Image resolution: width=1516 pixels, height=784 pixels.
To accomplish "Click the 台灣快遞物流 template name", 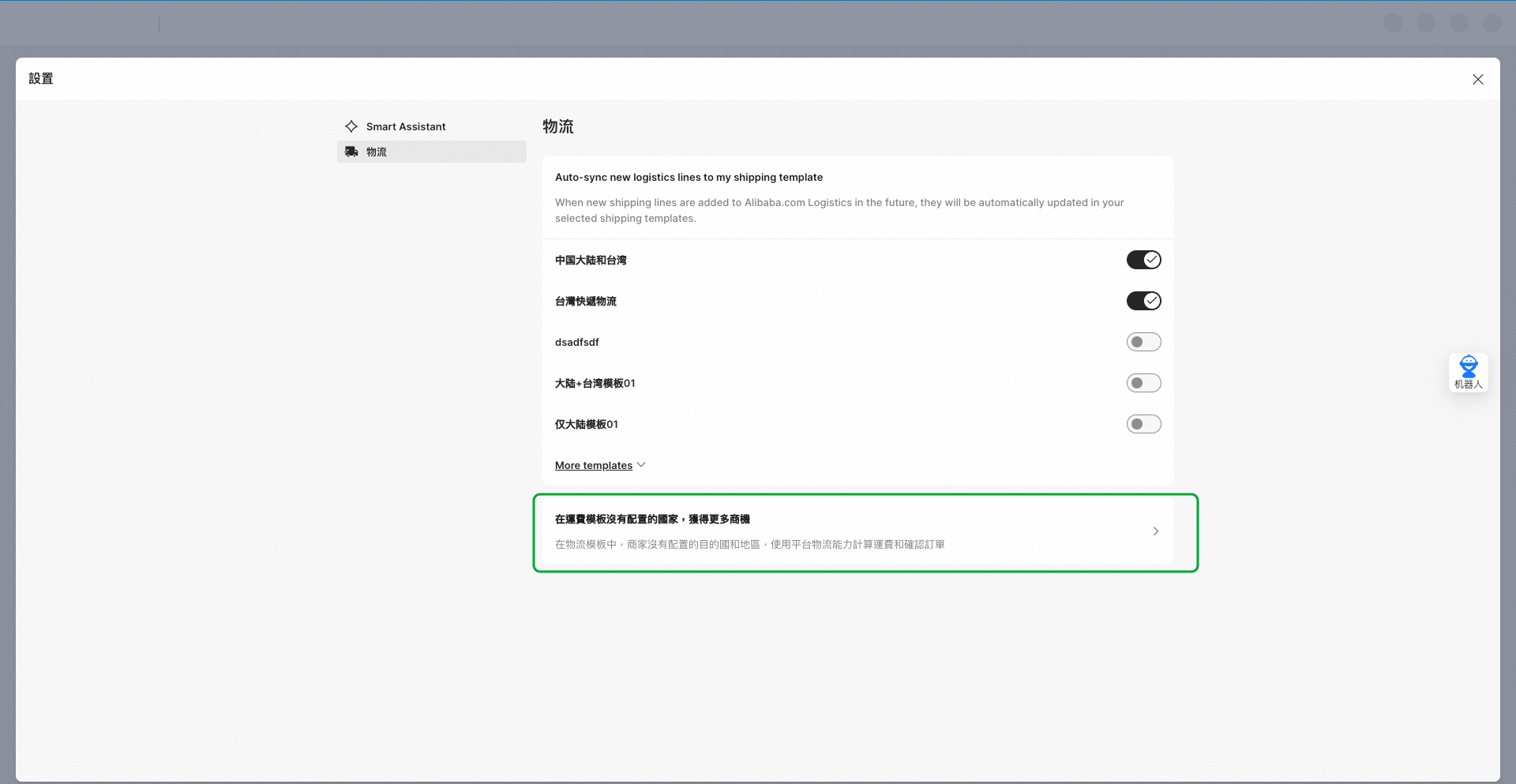I will pos(586,301).
